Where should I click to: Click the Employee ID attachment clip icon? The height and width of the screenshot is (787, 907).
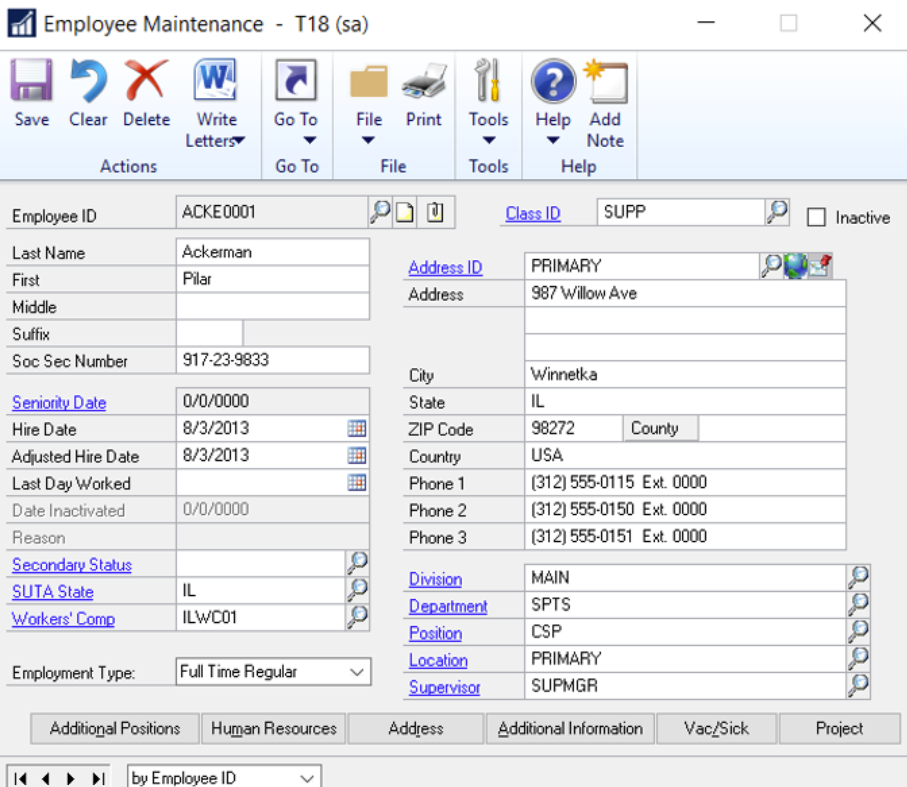435,212
